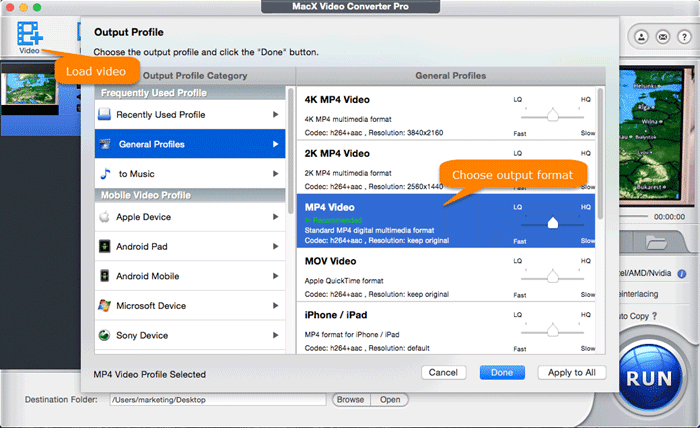
Task: Click the Apple Device logo icon
Action: click(104, 216)
